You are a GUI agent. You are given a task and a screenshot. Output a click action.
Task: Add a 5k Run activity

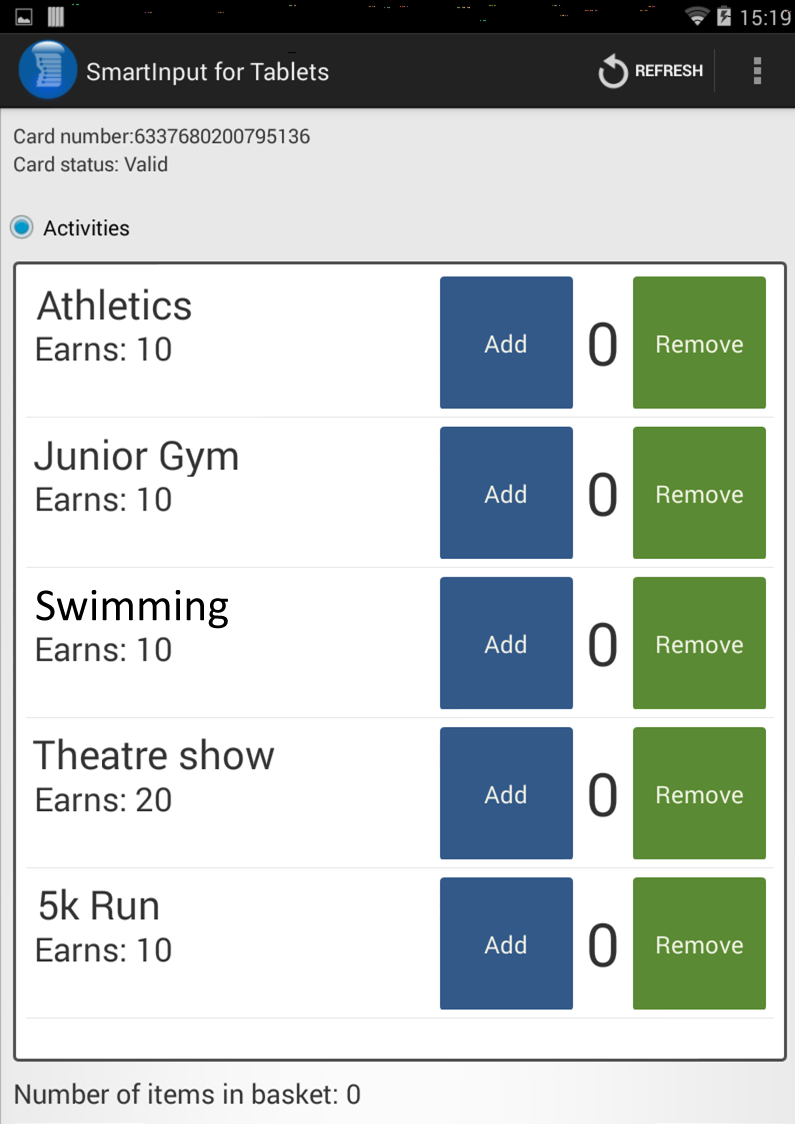tap(506, 943)
